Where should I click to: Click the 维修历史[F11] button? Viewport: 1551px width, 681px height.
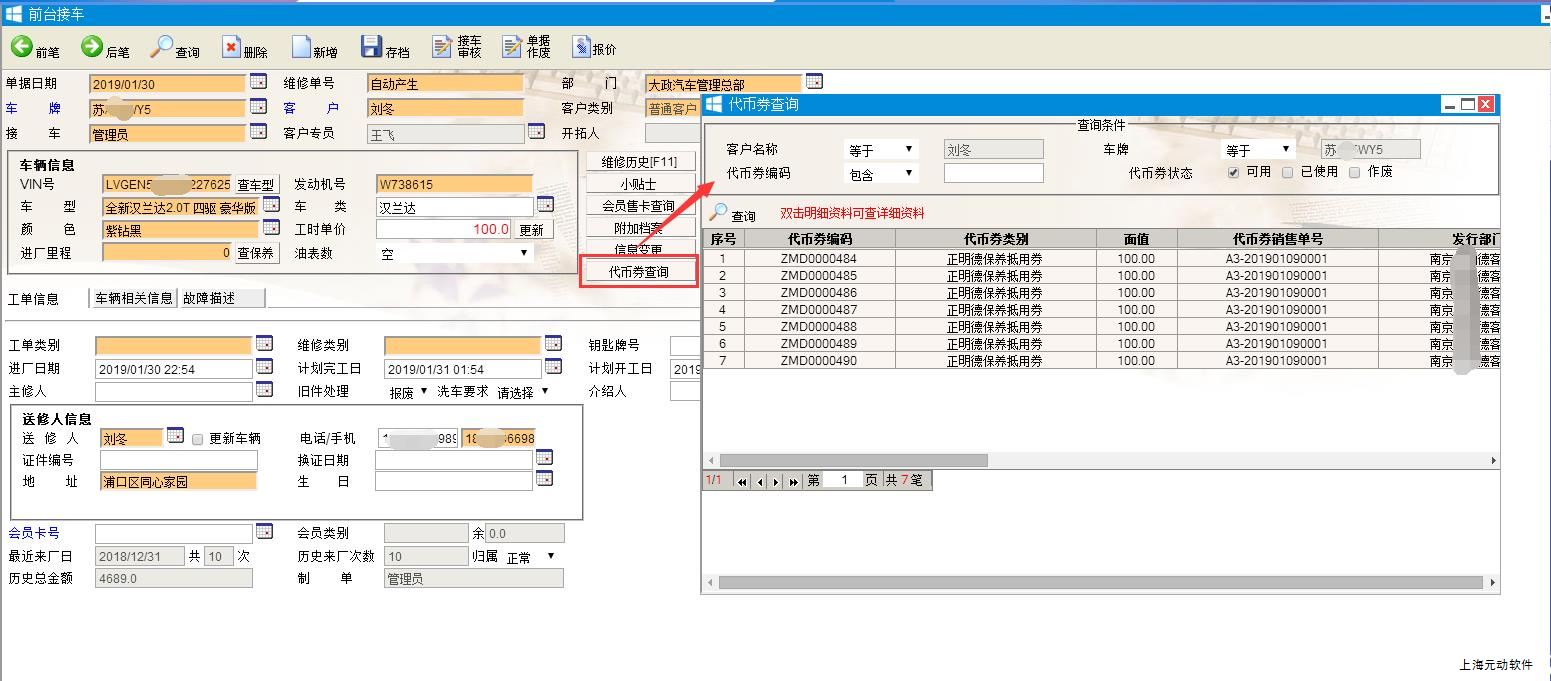click(x=640, y=162)
